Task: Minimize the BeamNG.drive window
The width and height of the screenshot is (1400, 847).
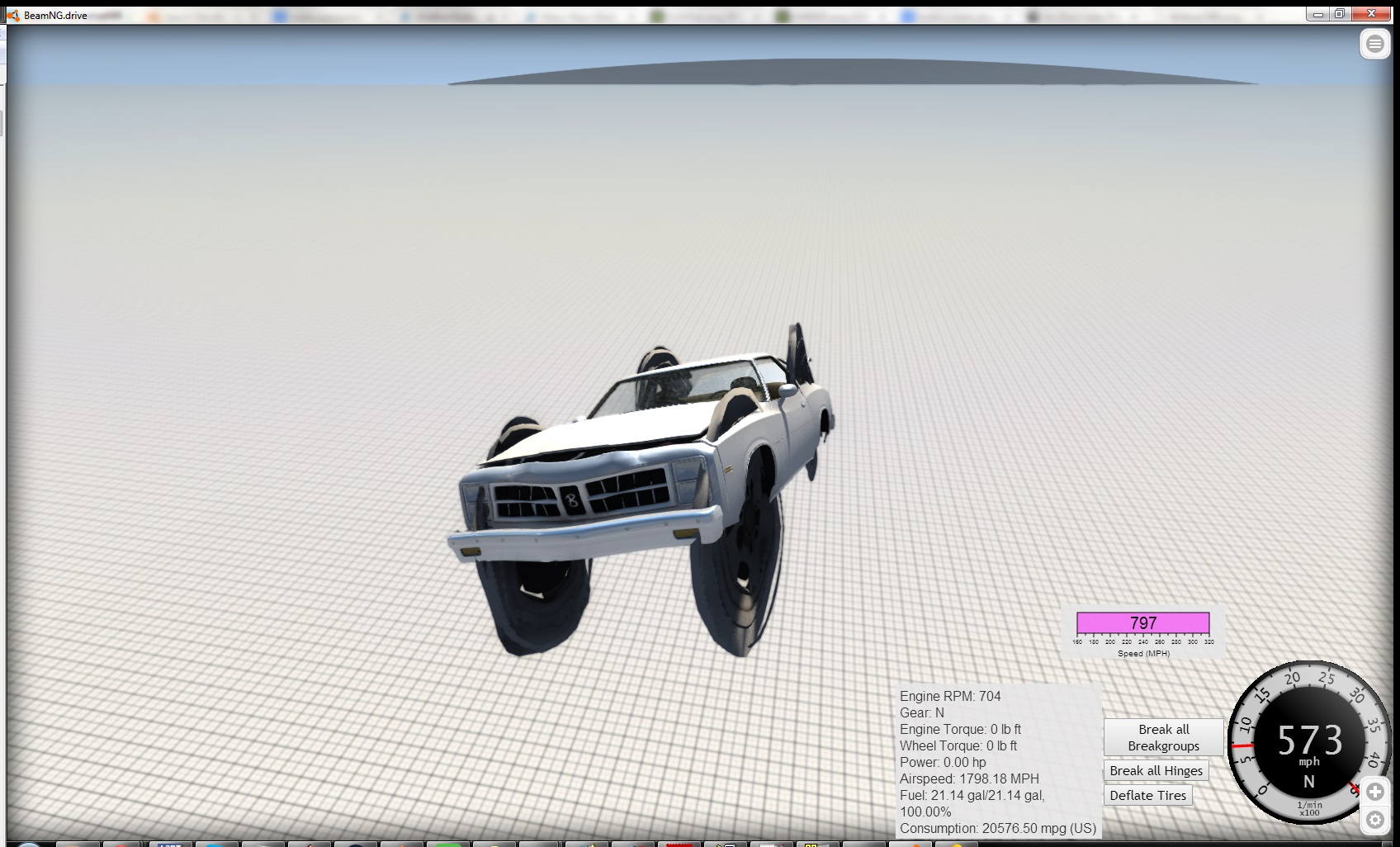Action: tap(1318, 14)
